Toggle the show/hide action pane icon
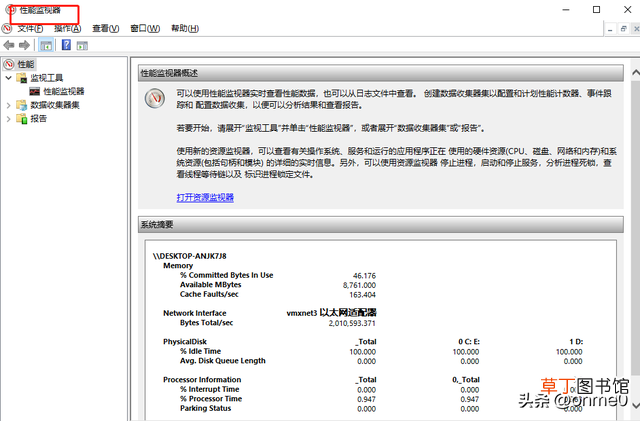The image size is (640, 421). pos(82,45)
